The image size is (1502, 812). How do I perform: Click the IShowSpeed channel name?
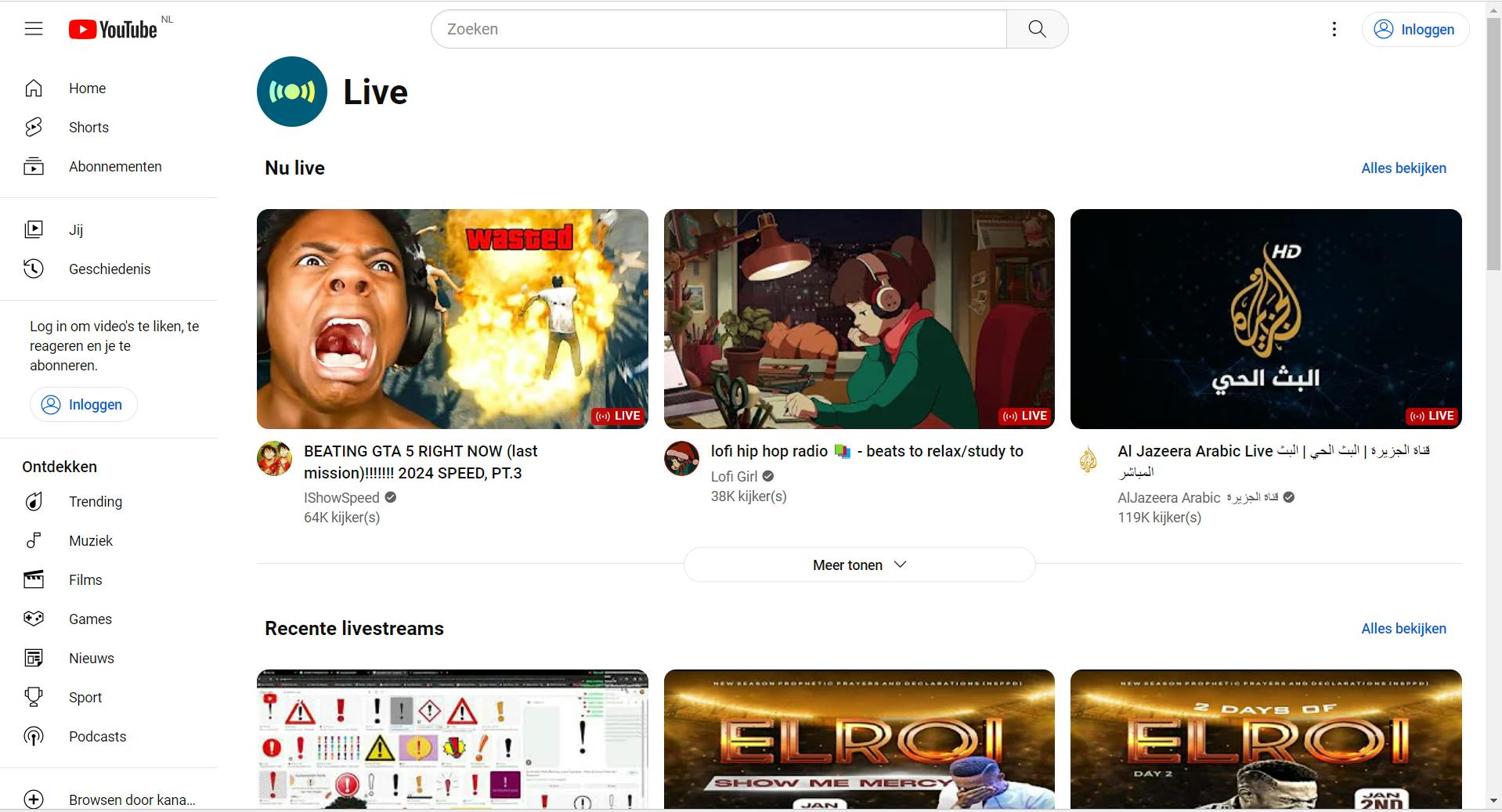coord(341,498)
